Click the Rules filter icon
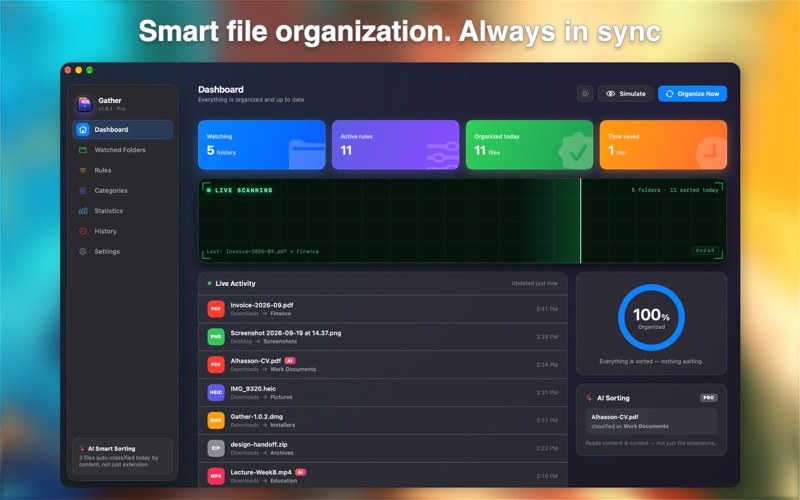This screenshot has height=500, width=800. tap(83, 170)
